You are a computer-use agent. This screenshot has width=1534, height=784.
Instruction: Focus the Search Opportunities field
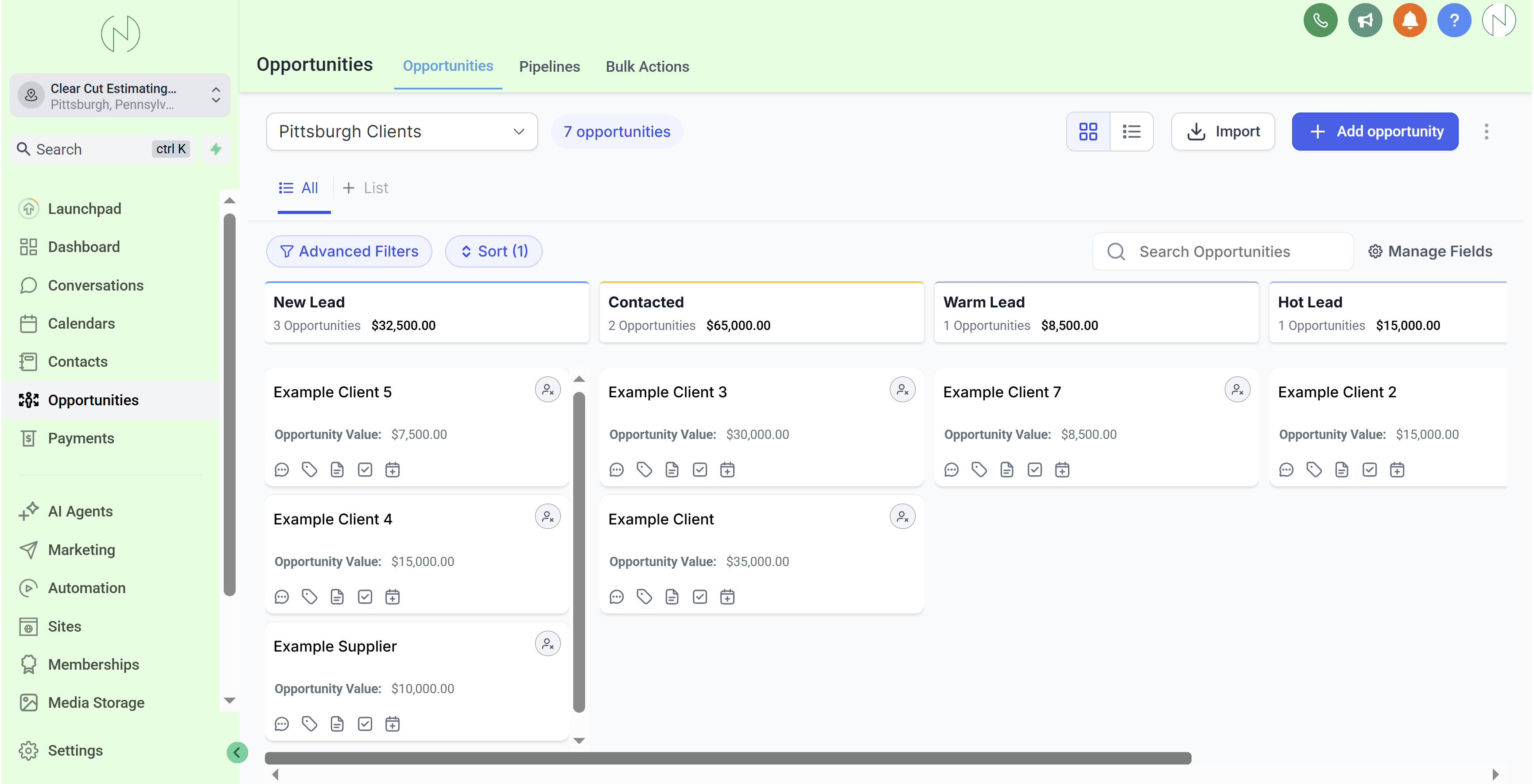click(1227, 252)
